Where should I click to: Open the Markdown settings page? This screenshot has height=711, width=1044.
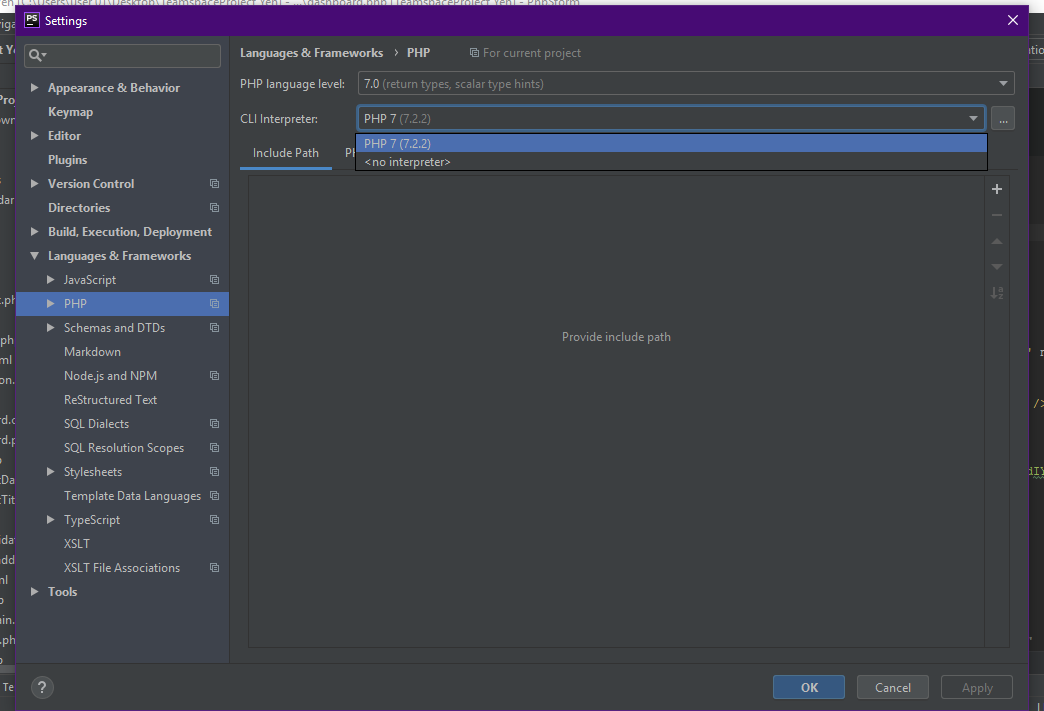click(93, 352)
